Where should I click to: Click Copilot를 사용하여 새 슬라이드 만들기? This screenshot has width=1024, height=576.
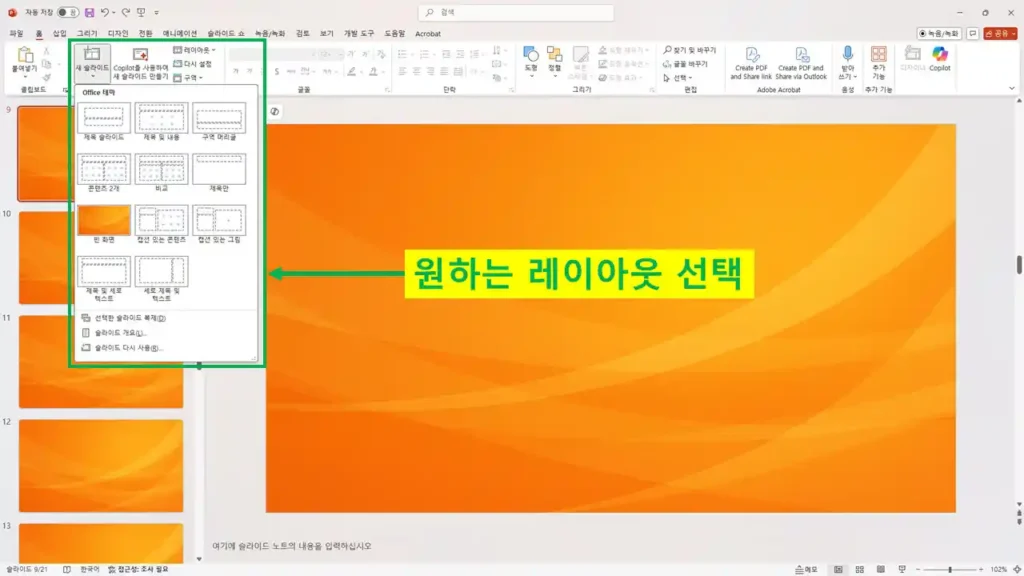(140, 63)
